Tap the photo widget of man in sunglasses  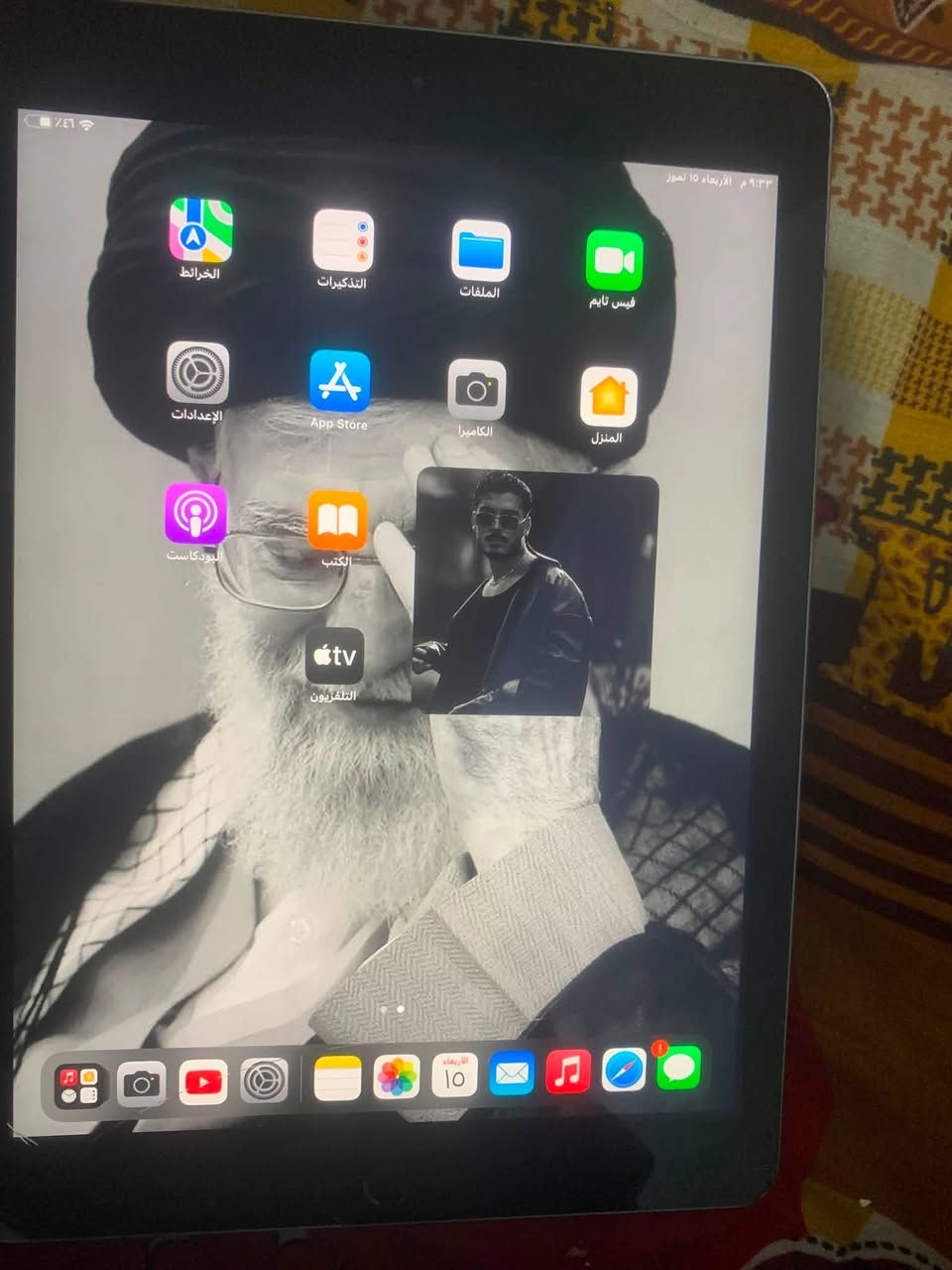(x=535, y=592)
